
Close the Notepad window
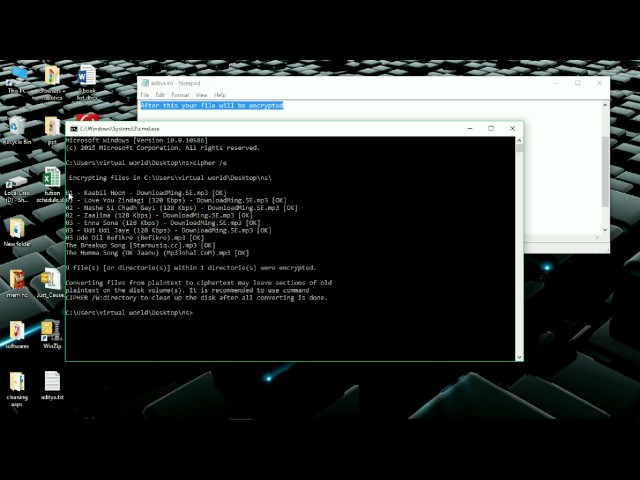[x=599, y=83]
